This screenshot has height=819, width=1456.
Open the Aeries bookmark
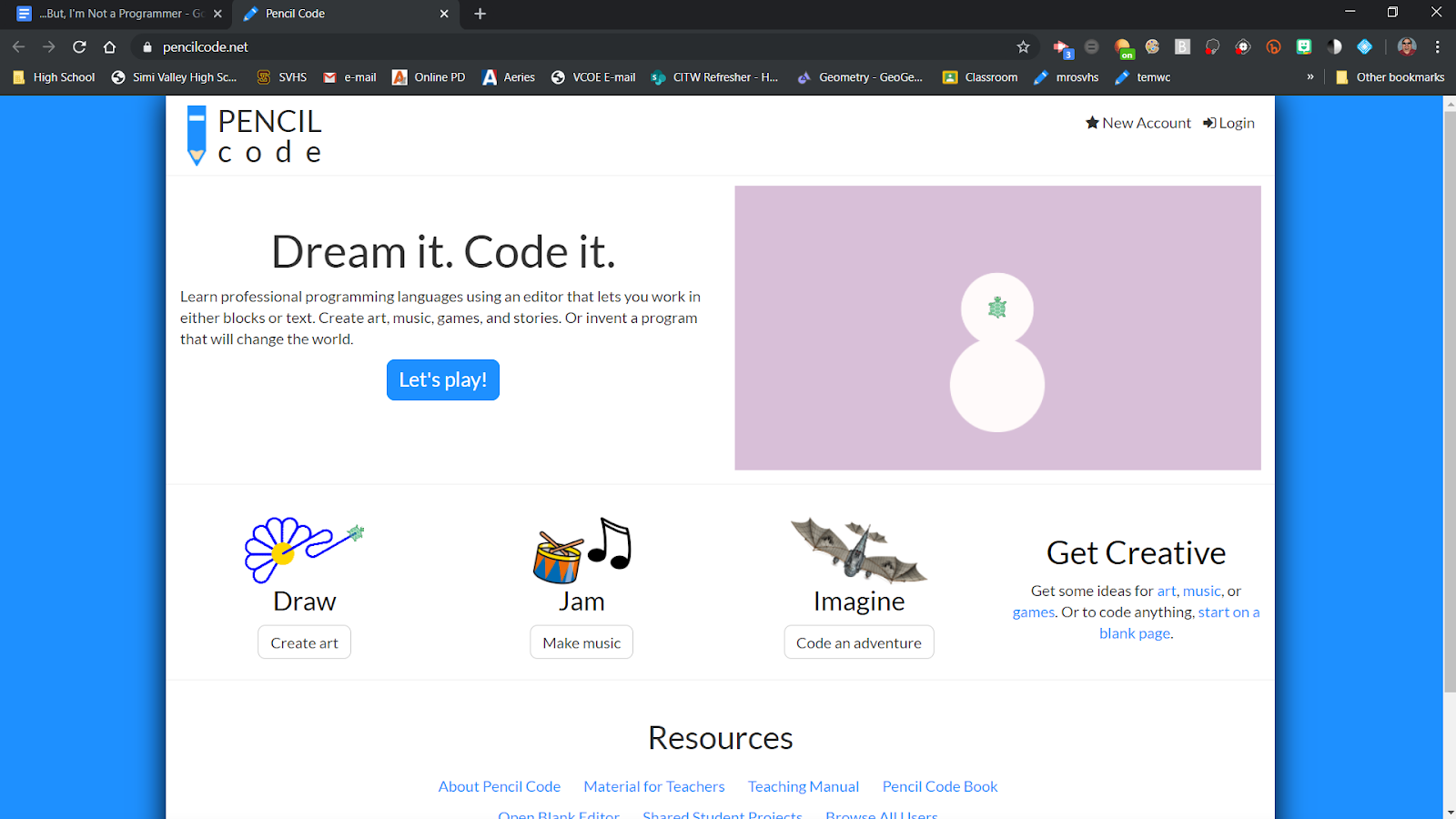click(509, 77)
